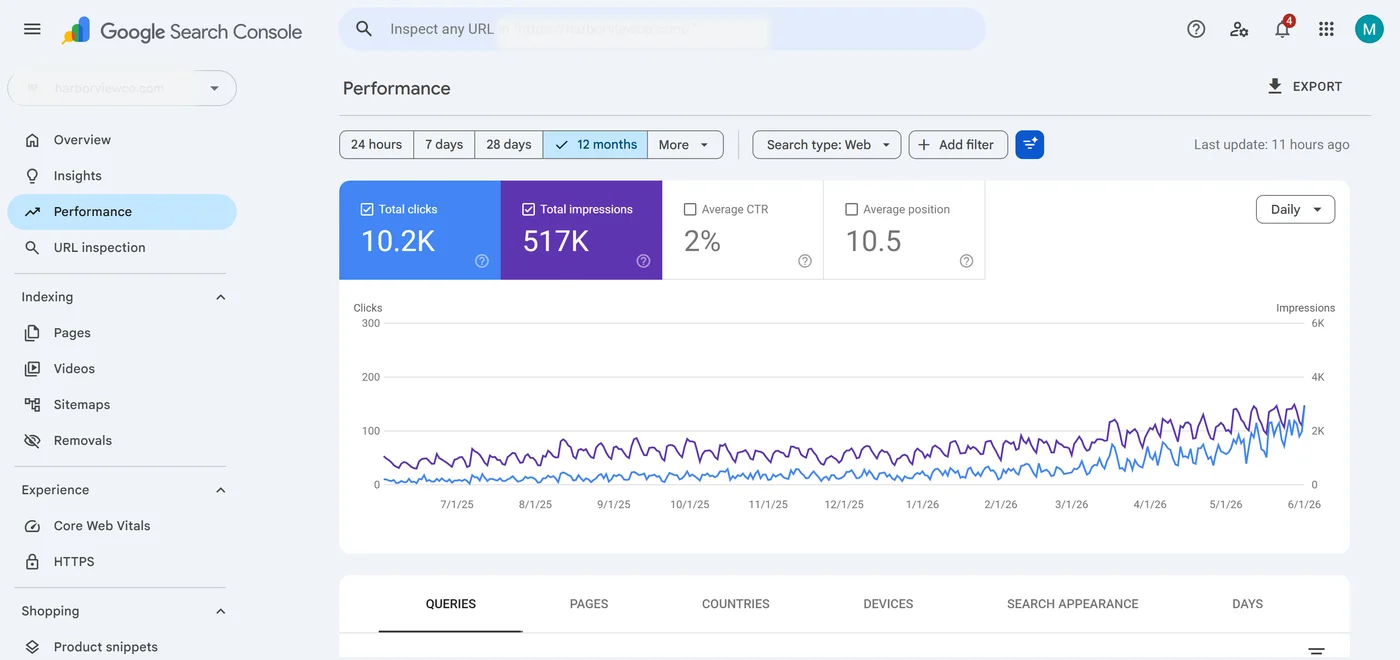Switch to the Queries tab

(x=451, y=604)
